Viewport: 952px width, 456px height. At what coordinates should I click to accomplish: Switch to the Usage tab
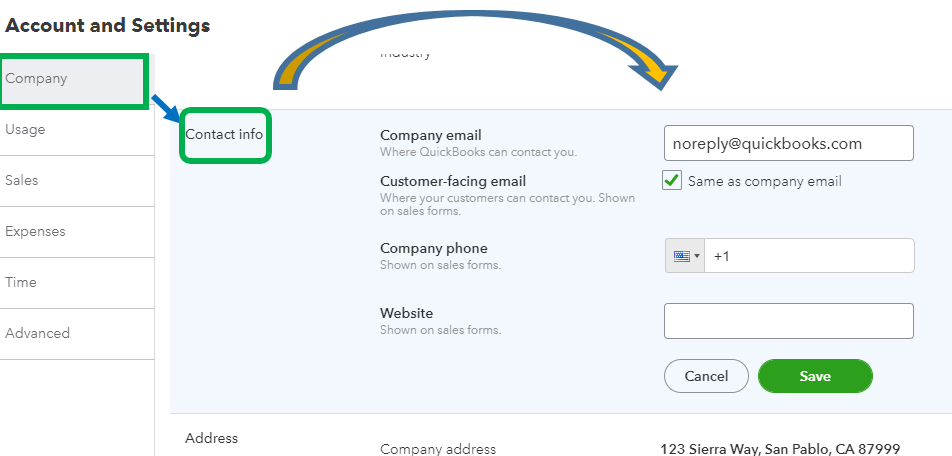pyautogui.click(x=76, y=130)
